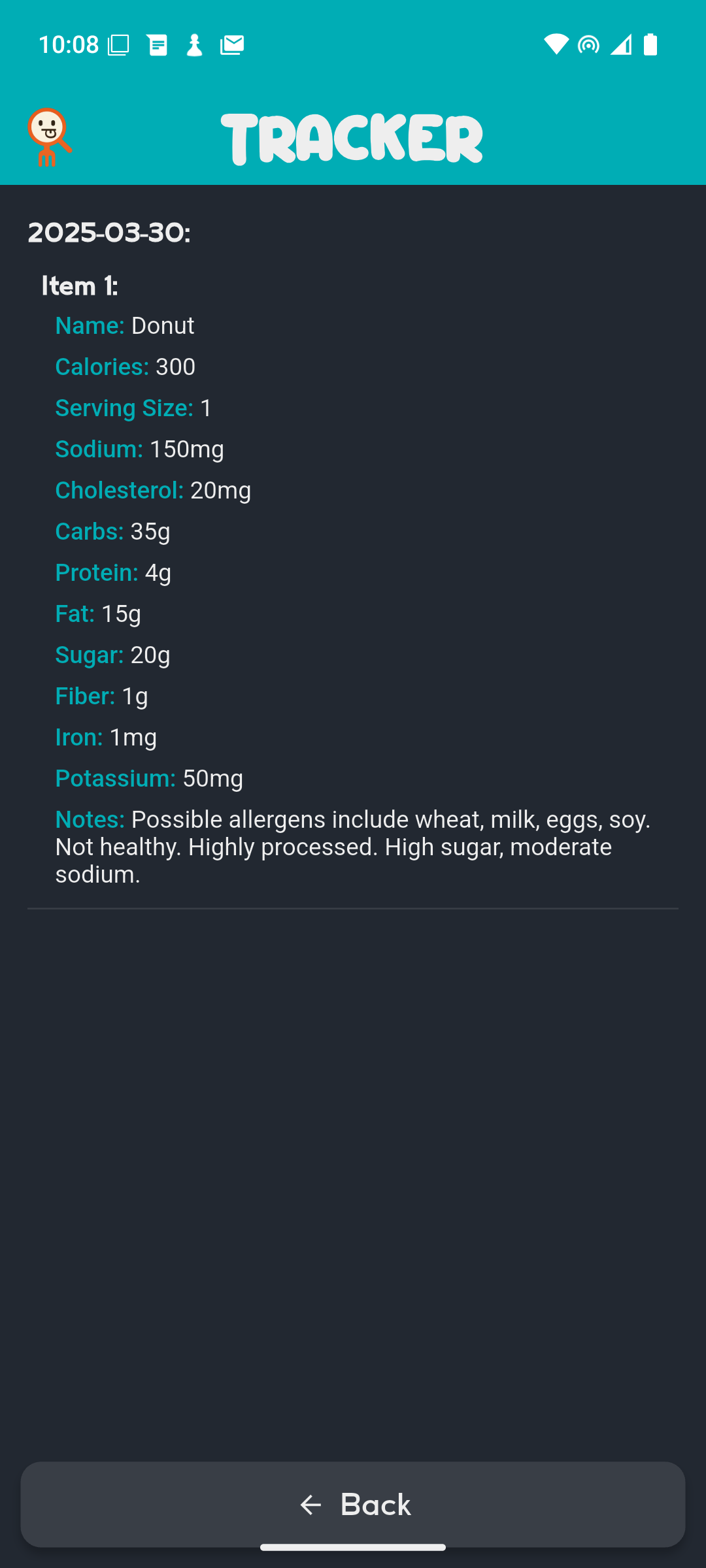Click the Donut name value
The image size is (706, 1568).
[162, 325]
